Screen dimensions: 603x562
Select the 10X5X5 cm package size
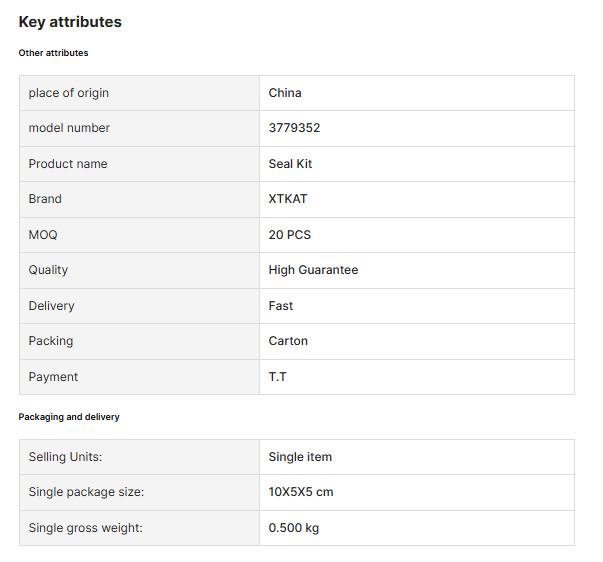click(301, 492)
